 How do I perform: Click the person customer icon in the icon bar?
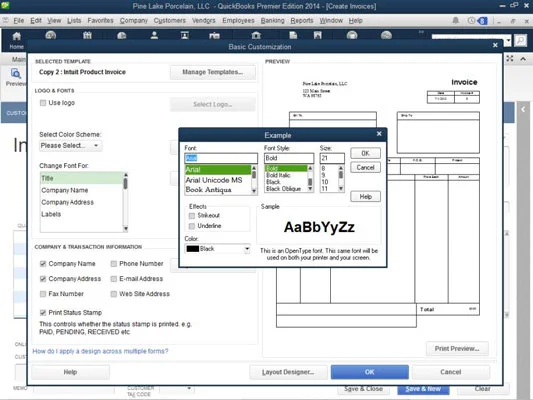[154, 35]
